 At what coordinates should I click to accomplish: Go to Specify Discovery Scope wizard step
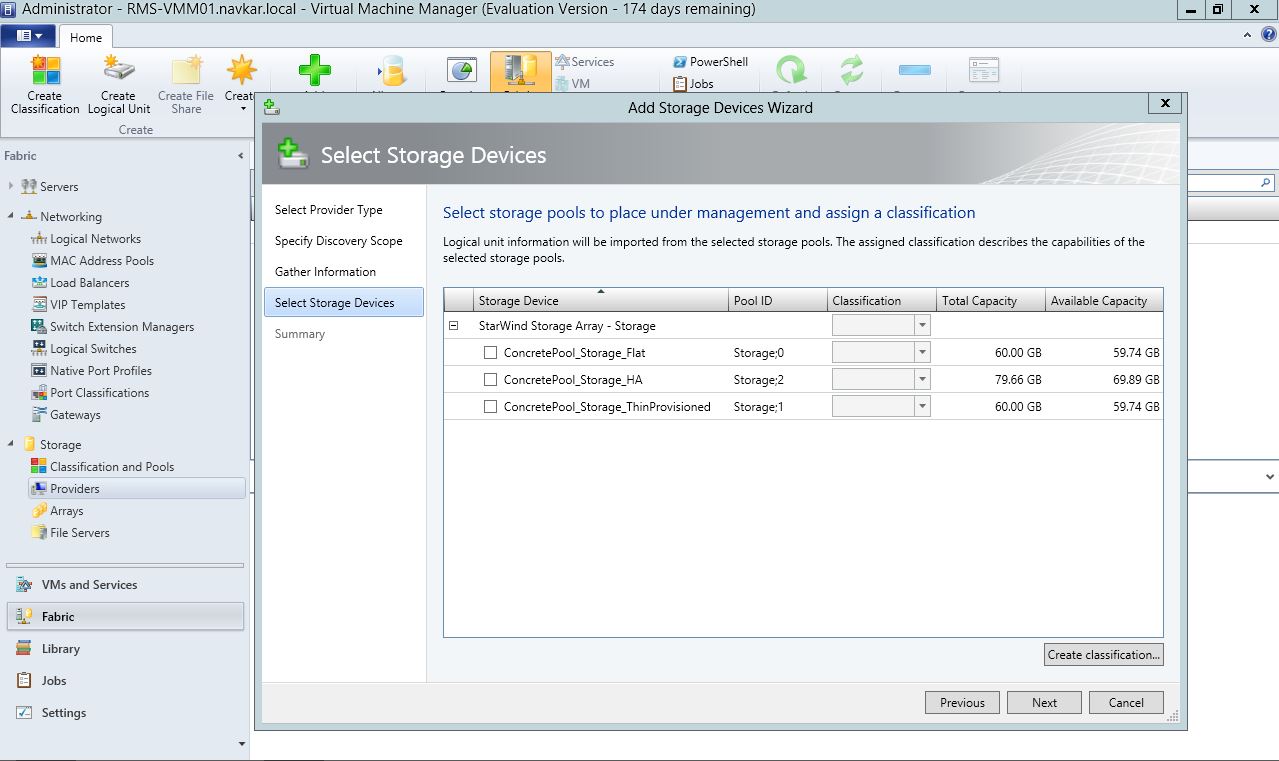(339, 241)
